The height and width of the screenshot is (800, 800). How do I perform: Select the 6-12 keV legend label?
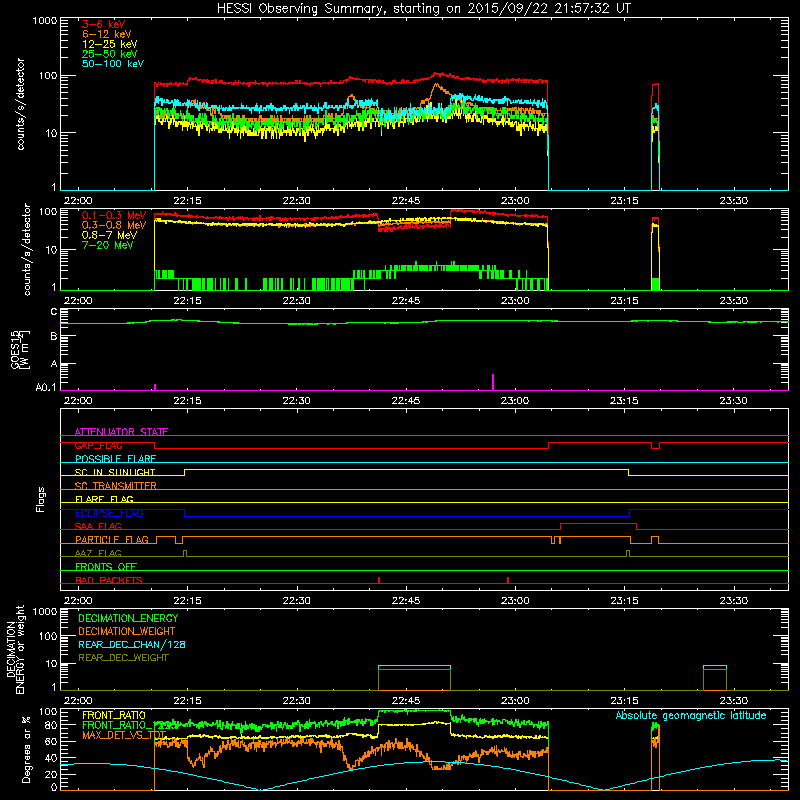[107, 34]
